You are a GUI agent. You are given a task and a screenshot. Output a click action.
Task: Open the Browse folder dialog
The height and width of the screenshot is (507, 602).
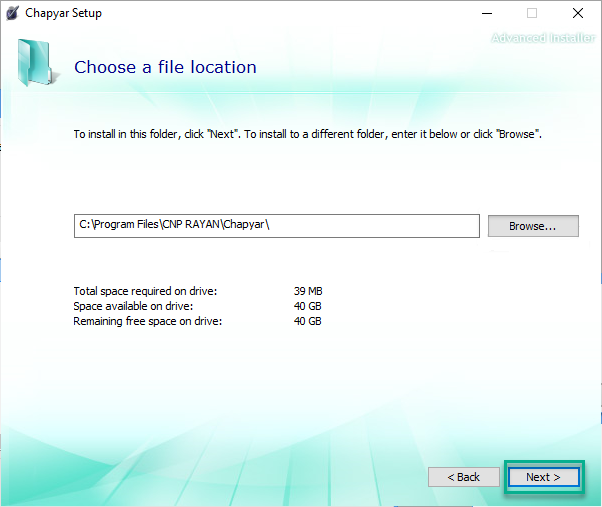533,226
